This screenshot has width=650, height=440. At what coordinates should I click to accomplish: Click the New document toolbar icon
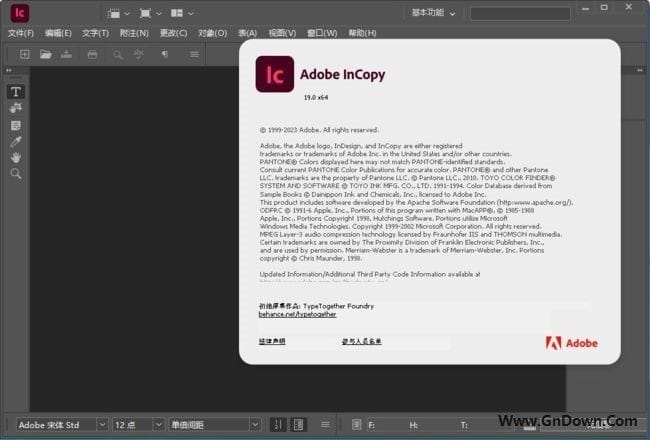click(24, 54)
